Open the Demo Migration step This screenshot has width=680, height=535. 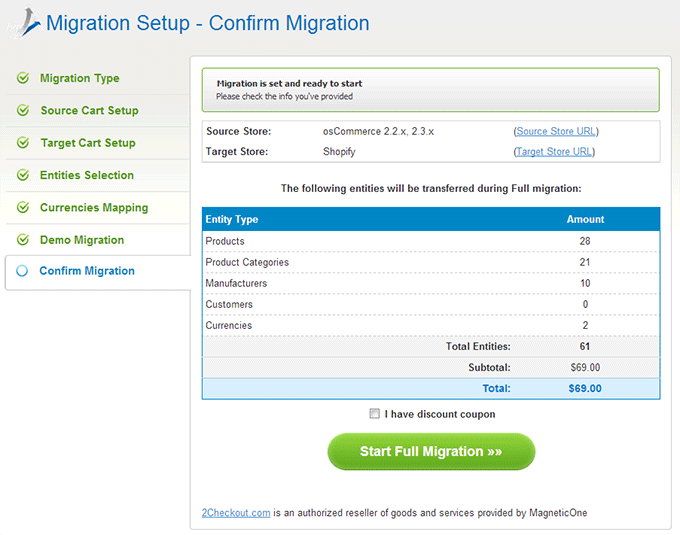(x=82, y=240)
